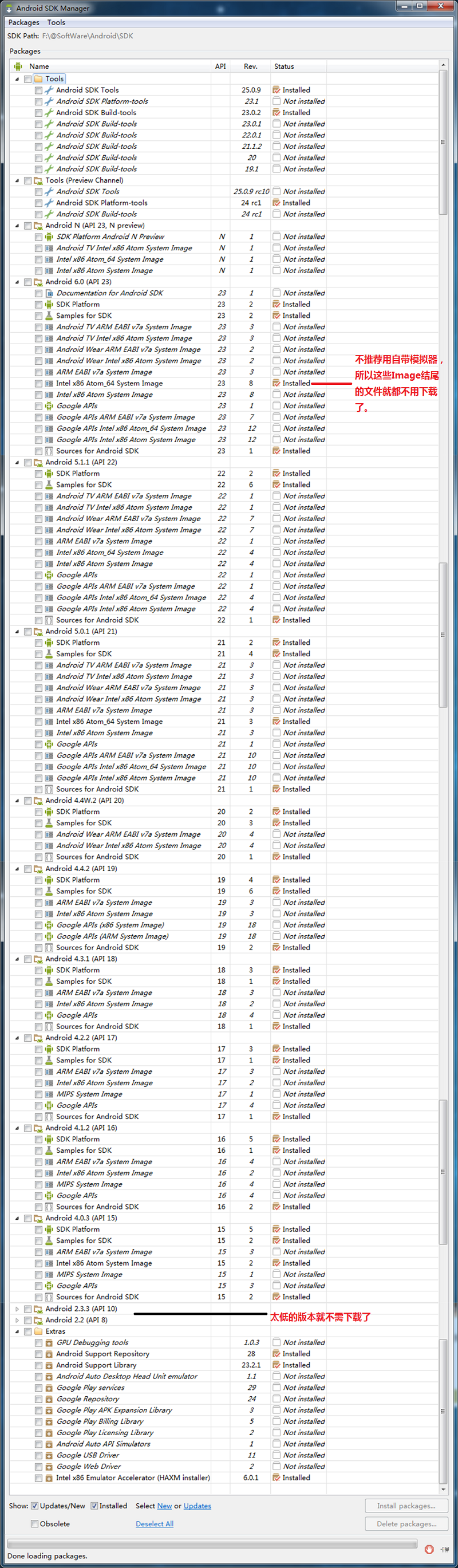458x1568 pixels.
Task: Click the Install packages button
Action: [406, 1506]
